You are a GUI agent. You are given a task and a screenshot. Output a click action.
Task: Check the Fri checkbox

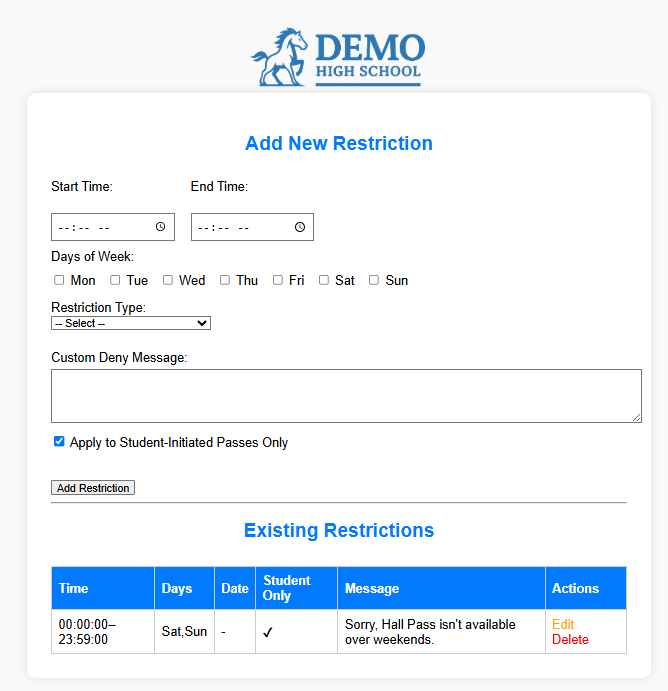tap(278, 280)
